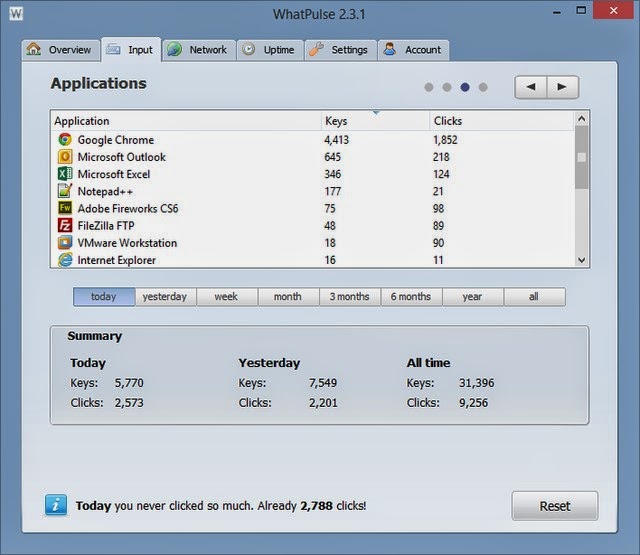Viewport: 640px width, 555px height.
Task: Click the wrench icon on Settings tab
Action: click(316, 49)
